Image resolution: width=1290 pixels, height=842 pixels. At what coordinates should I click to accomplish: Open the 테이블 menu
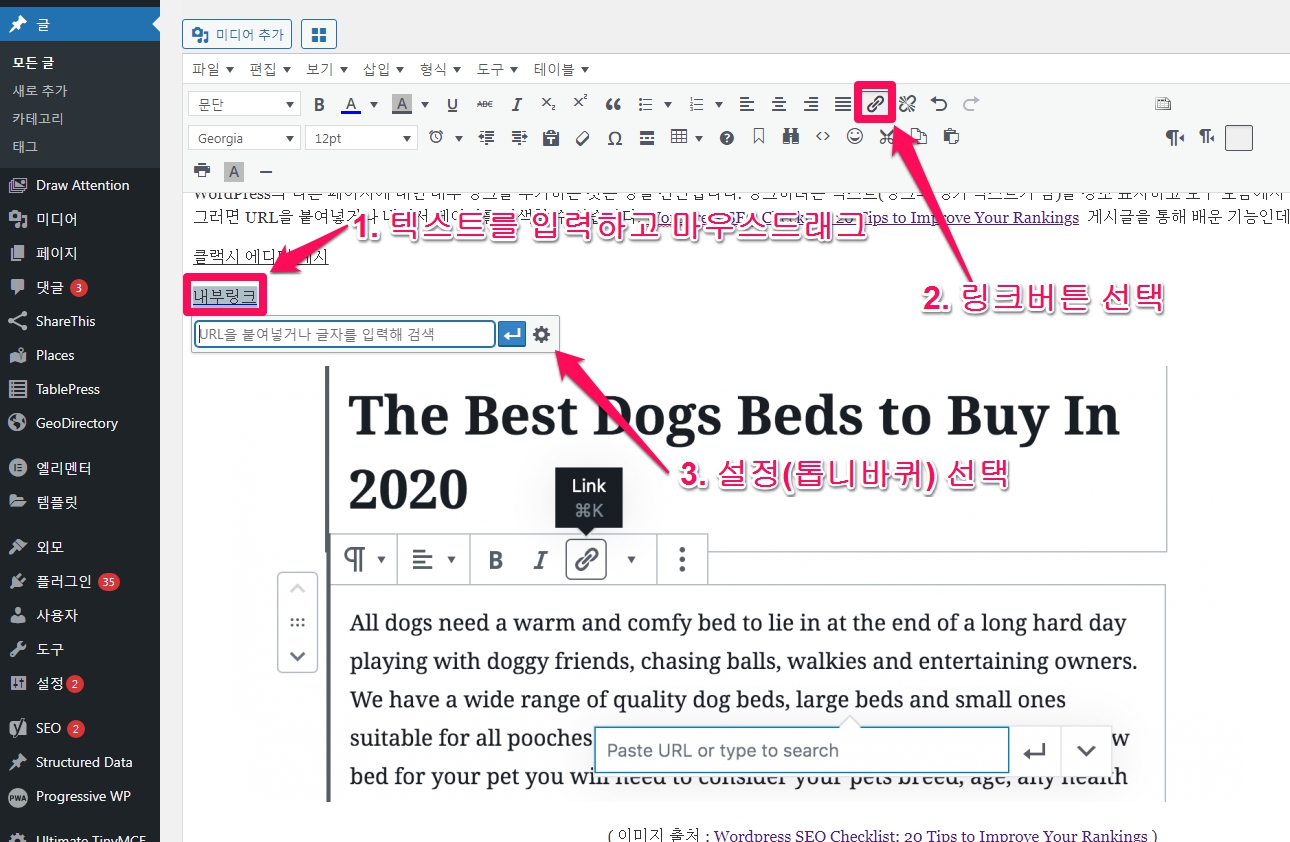pos(561,69)
